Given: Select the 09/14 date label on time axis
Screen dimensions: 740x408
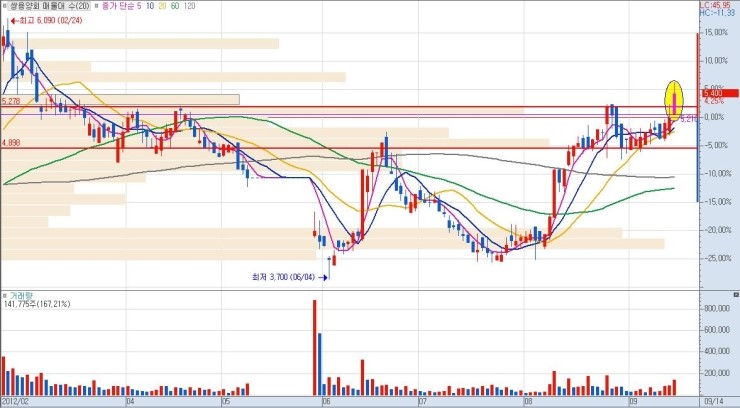Looking at the screenshot, I should (x=714, y=402).
